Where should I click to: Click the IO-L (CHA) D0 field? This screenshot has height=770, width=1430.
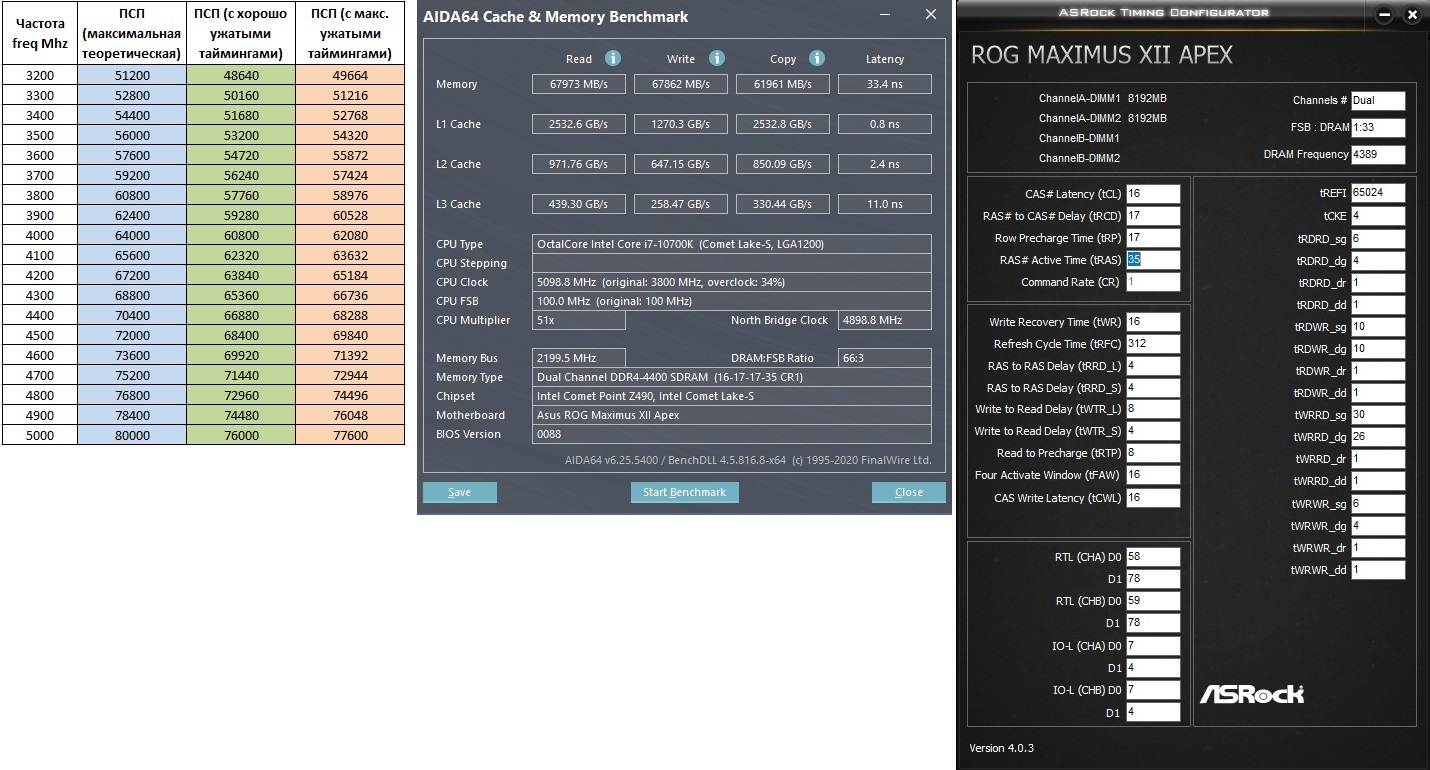click(1153, 646)
